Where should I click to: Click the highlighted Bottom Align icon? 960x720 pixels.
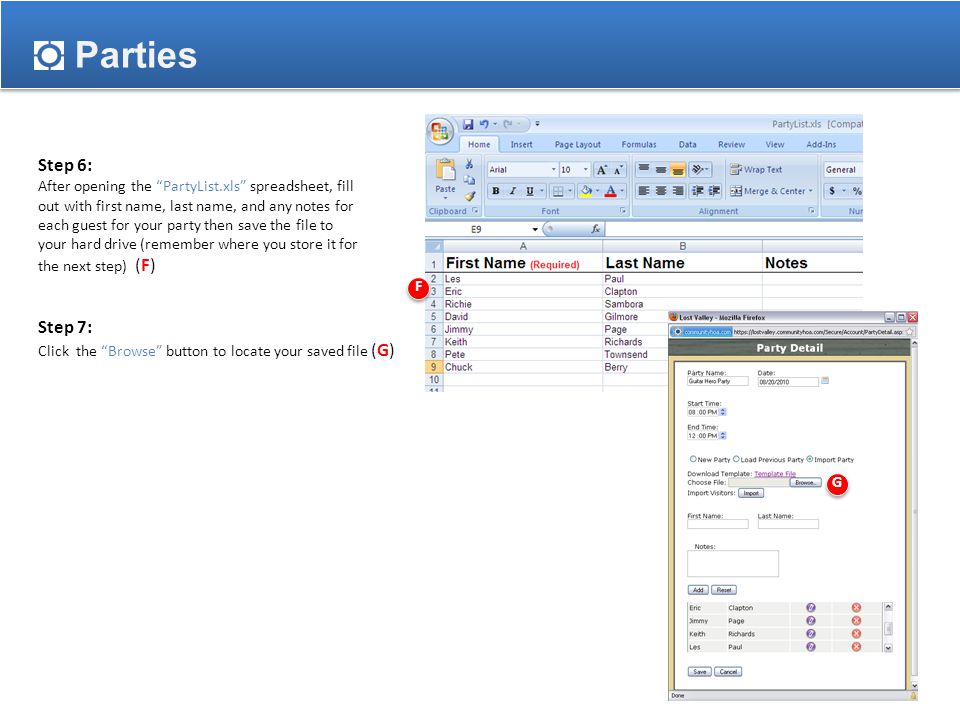coord(678,170)
